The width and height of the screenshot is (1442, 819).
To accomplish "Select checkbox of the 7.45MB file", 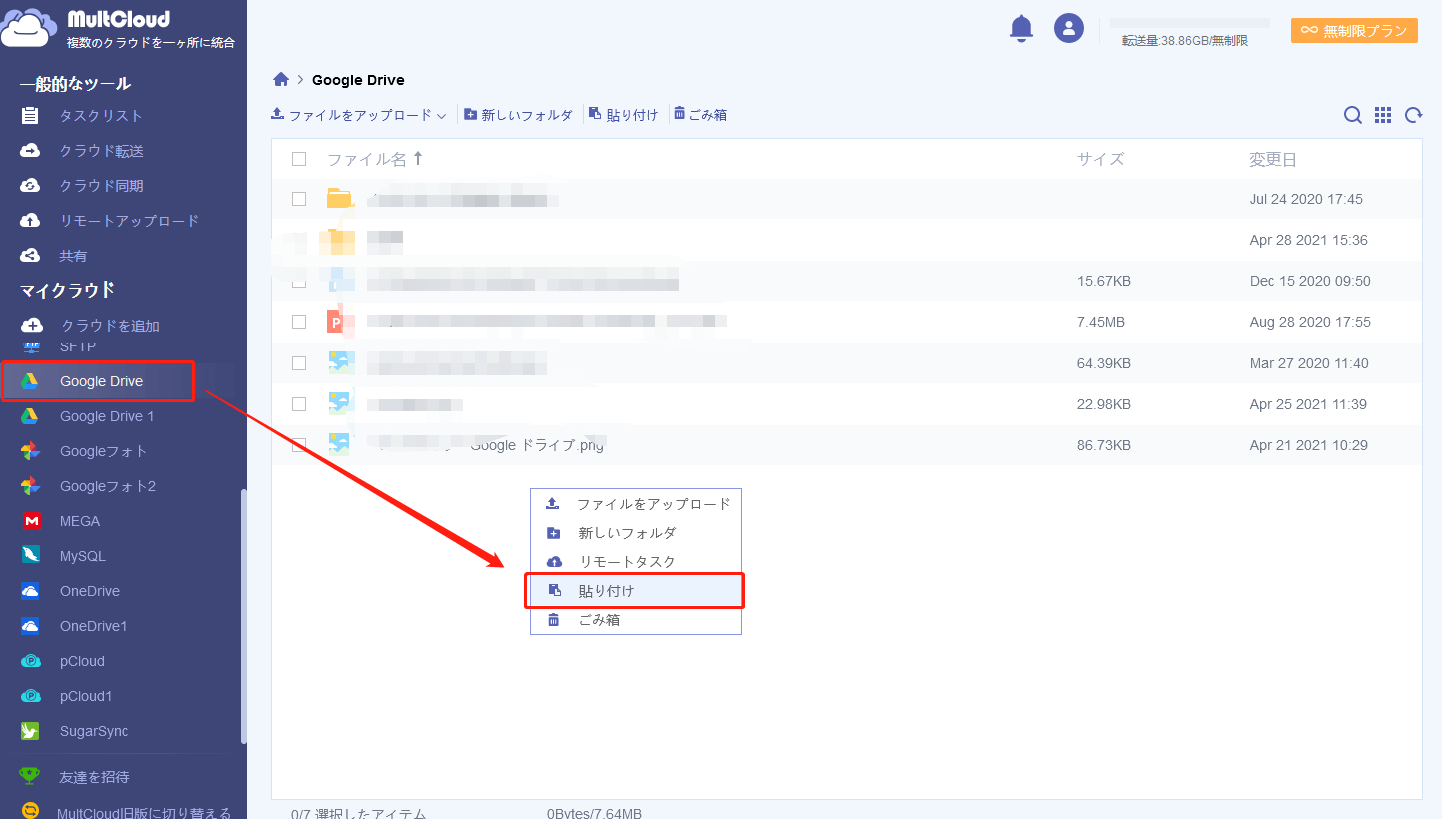I will click(299, 322).
